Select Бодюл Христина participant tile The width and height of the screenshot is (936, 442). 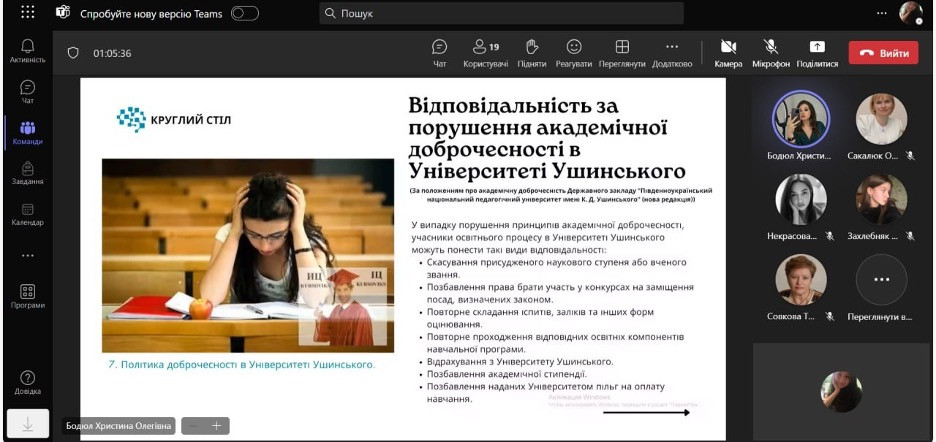pyautogui.click(x=800, y=125)
